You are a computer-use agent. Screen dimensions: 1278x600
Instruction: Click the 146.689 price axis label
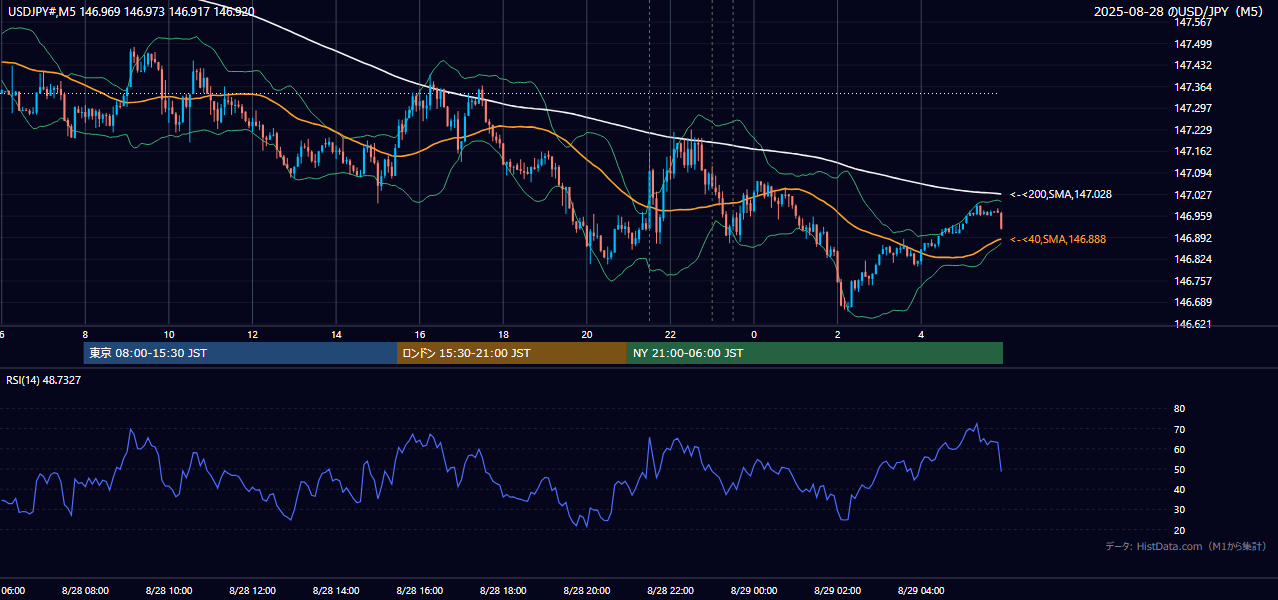click(x=1193, y=302)
